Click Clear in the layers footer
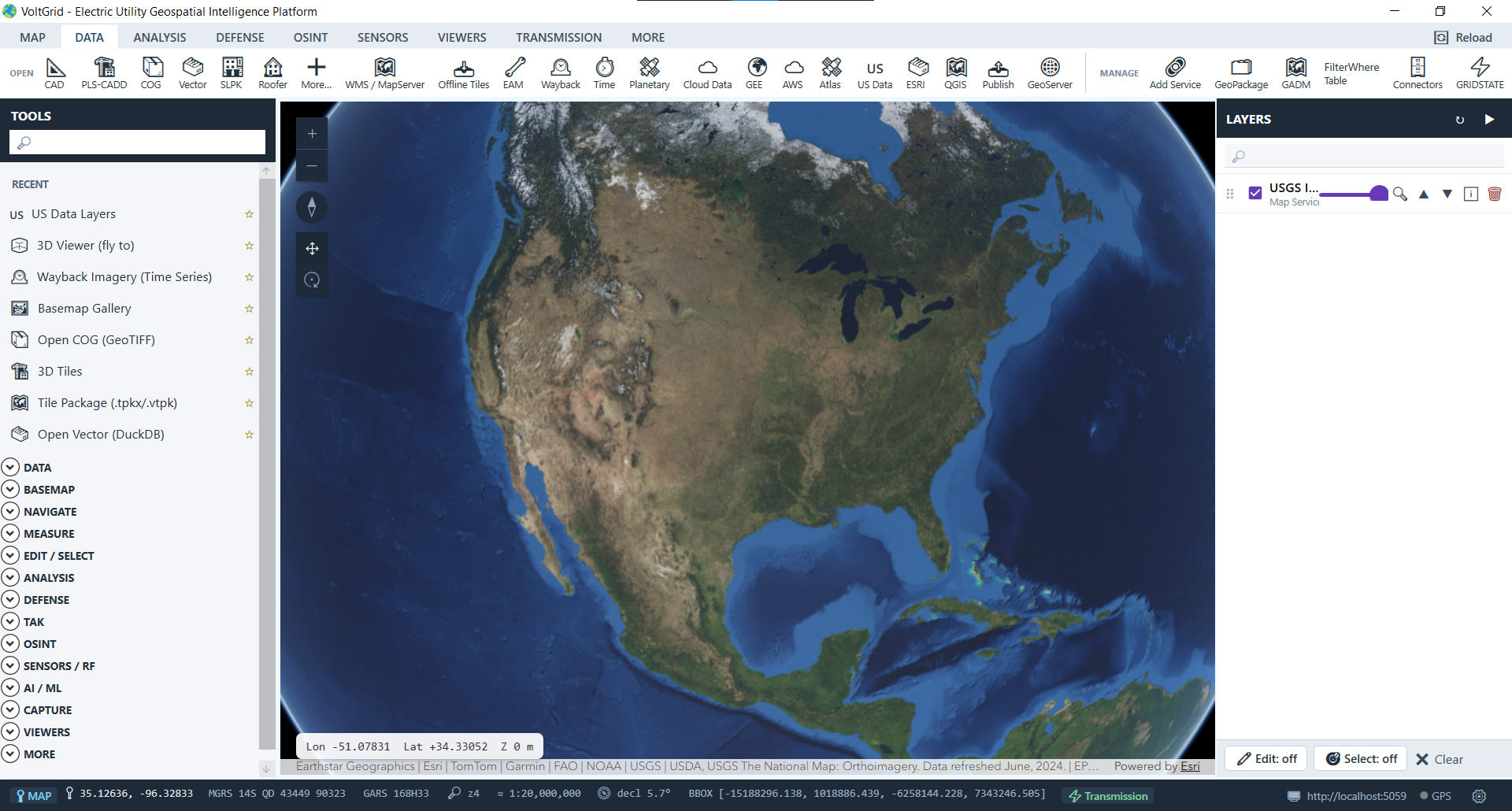The height and width of the screenshot is (811, 1512). (1440, 759)
